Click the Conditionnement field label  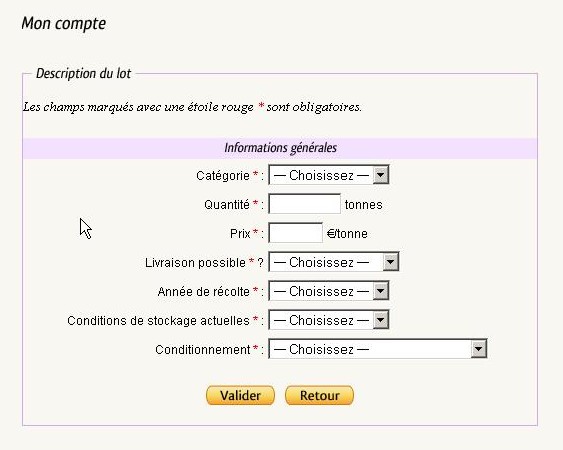[x=203, y=349]
